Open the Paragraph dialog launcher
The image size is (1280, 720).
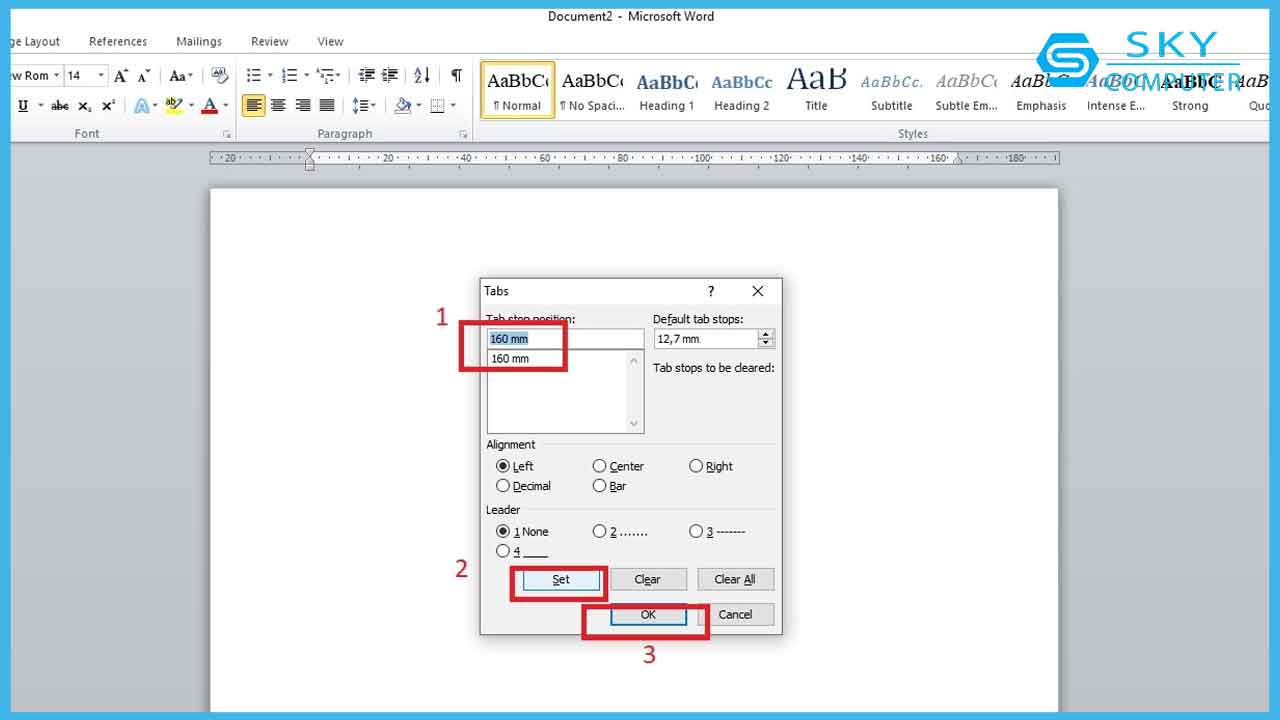pyautogui.click(x=463, y=134)
